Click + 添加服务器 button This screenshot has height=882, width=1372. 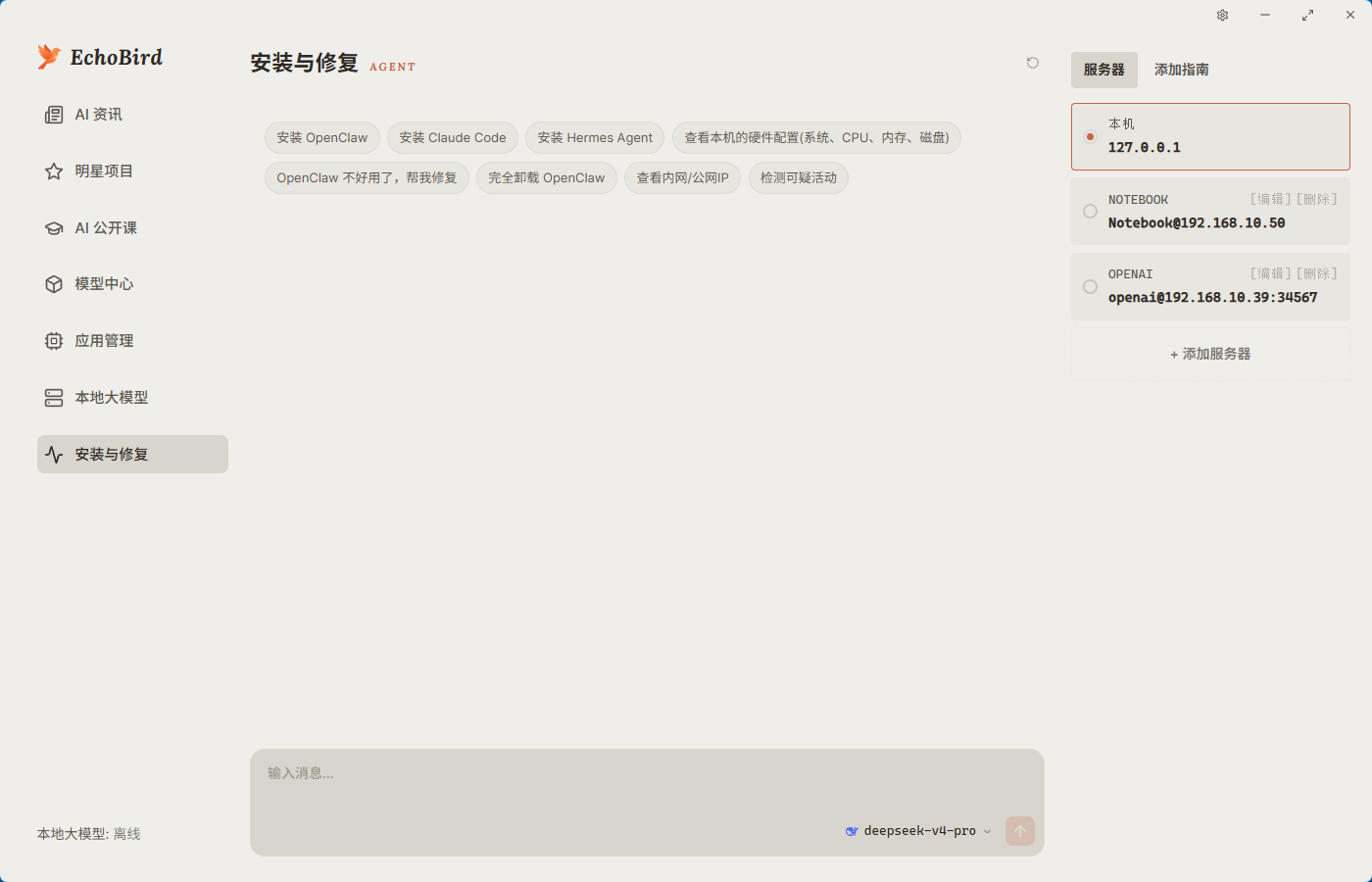[x=1210, y=354]
